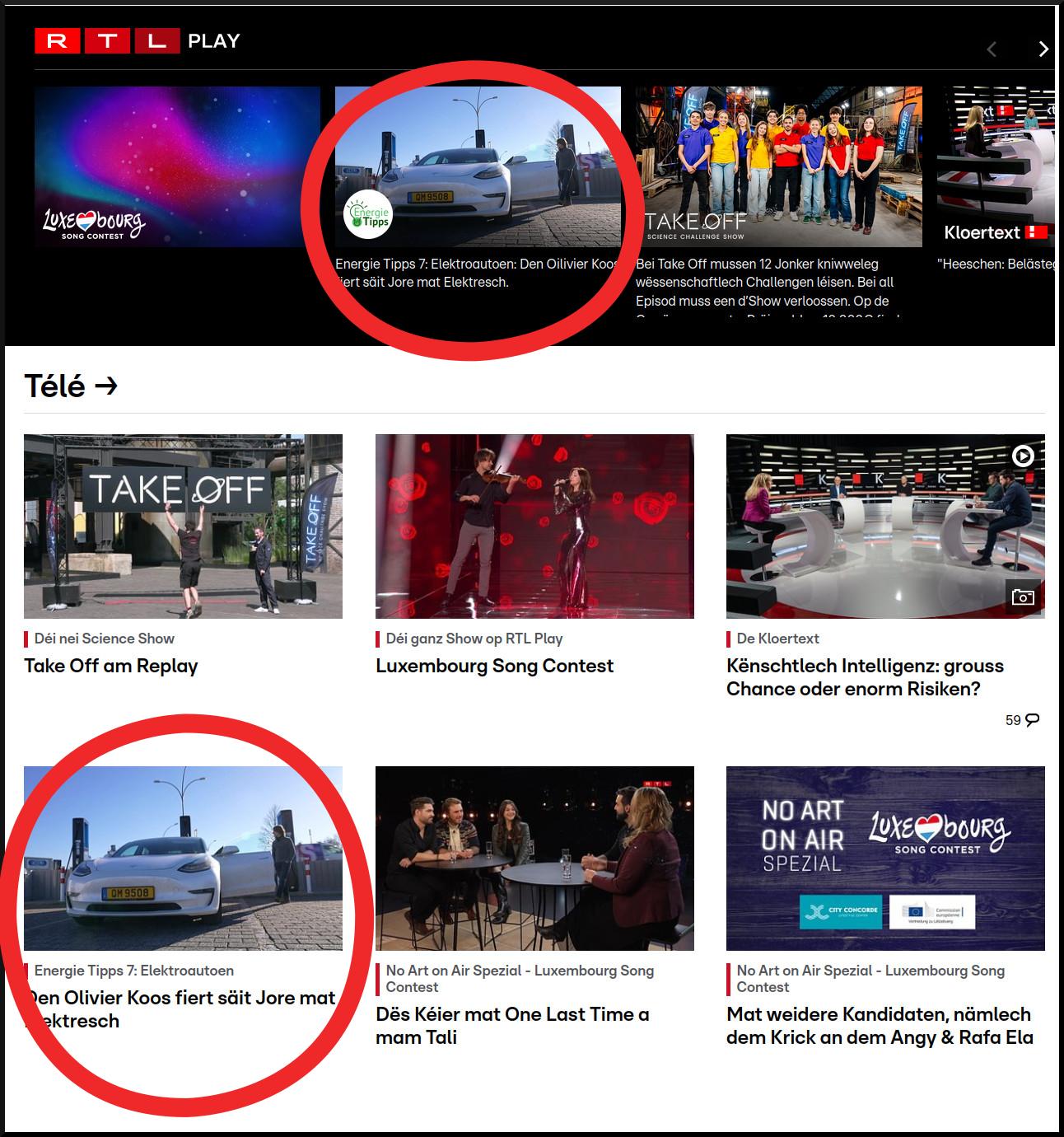Click the 'No Art on Air Spezial' label above 'Dës Kéier'
Image resolution: width=1064 pixels, height=1137 pixels.
pyautogui.click(x=520, y=979)
